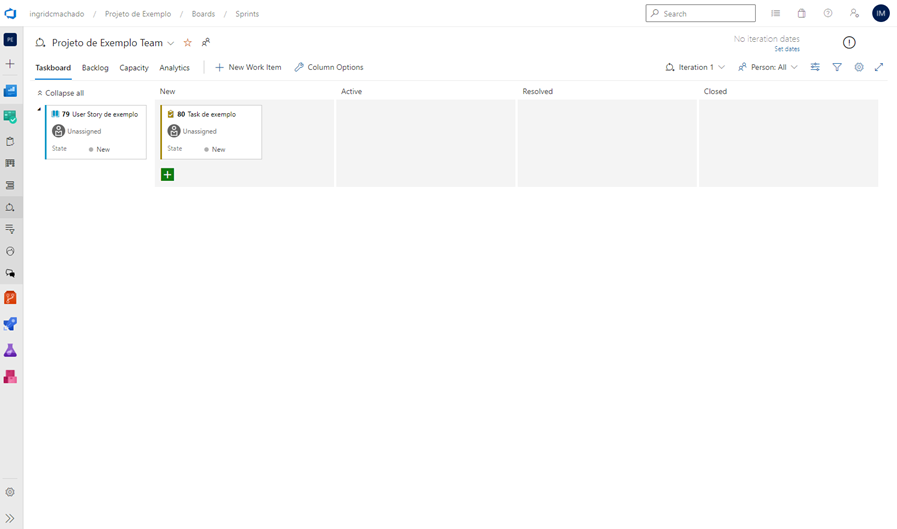Click Projeto de Exemplo breadcrumb
Viewport: 897px width, 529px height.
coord(138,14)
